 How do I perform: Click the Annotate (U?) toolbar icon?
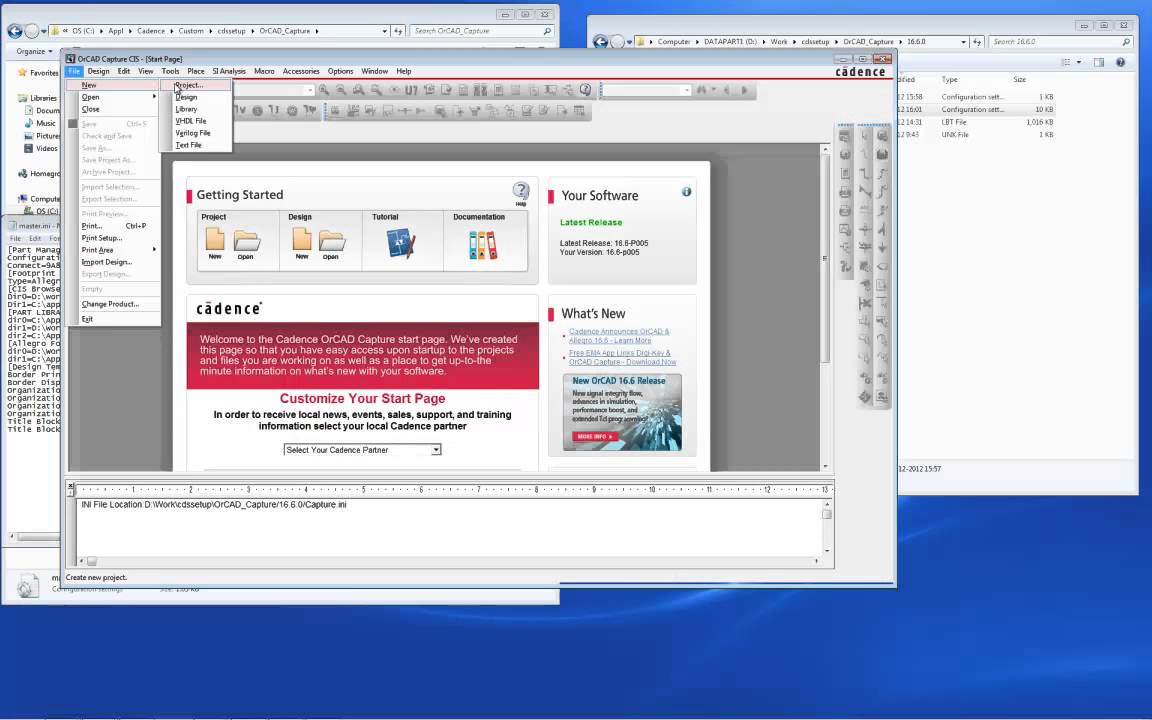tap(411, 90)
